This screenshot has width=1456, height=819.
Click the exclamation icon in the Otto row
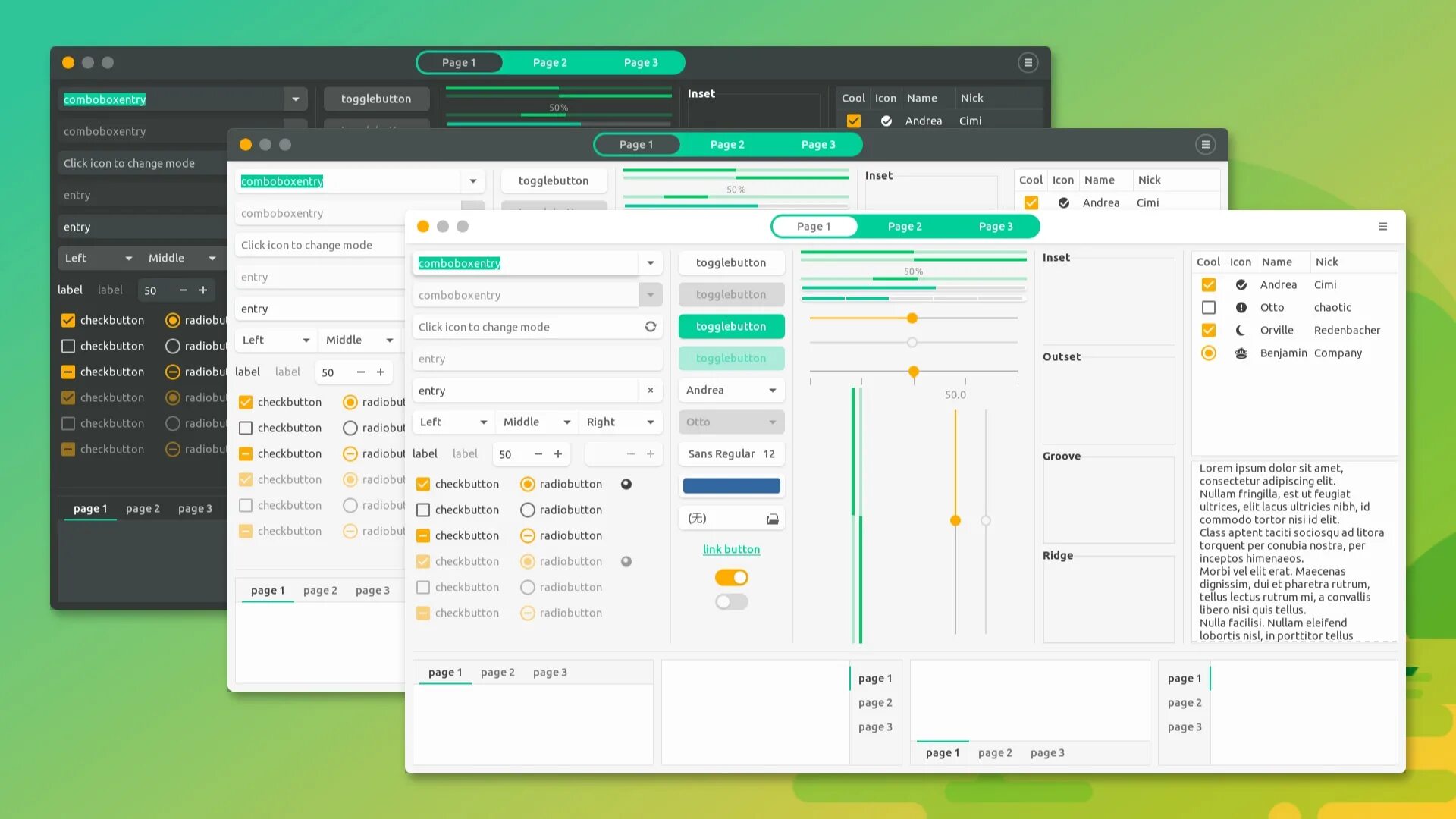coord(1241,308)
